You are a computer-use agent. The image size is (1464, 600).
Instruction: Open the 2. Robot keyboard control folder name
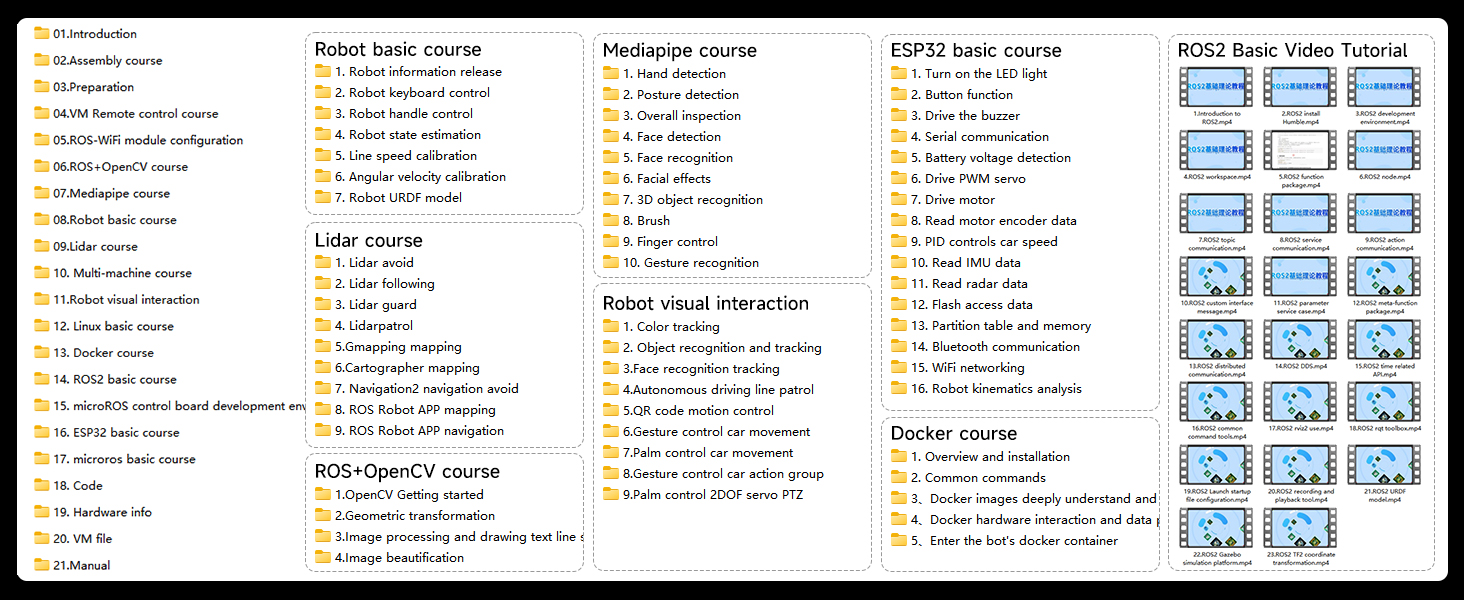point(413,92)
